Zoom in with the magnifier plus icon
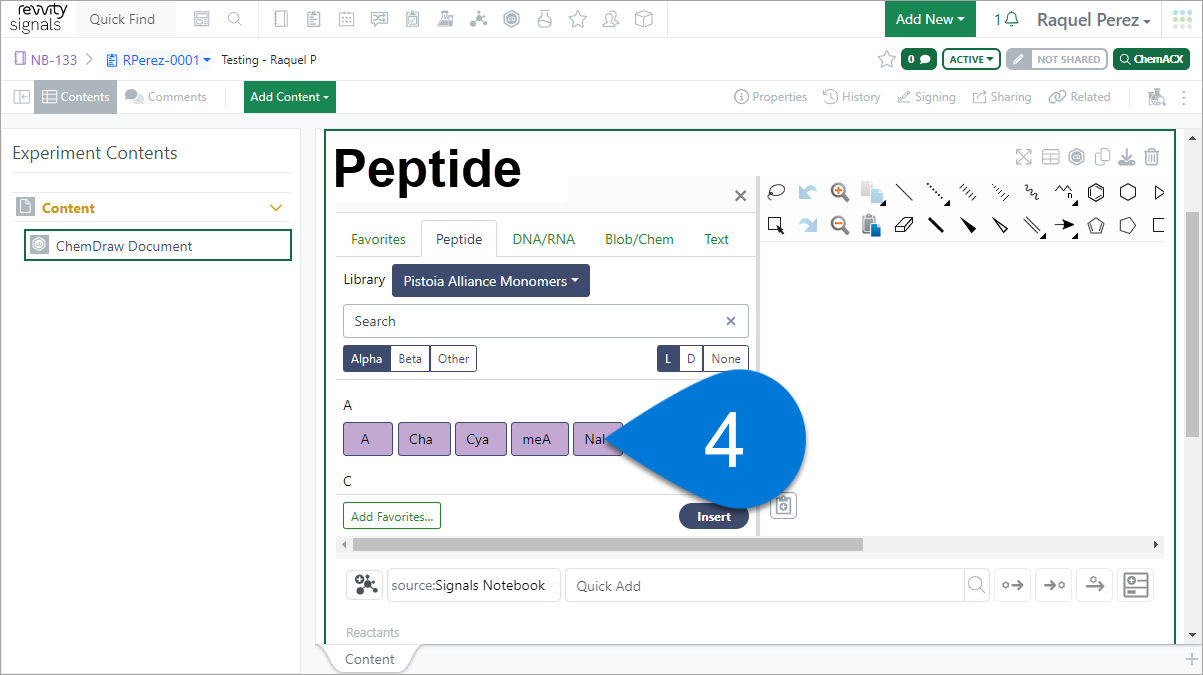The width and height of the screenshot is (1203, 675). pyautogui.click(x=840, y=192)
